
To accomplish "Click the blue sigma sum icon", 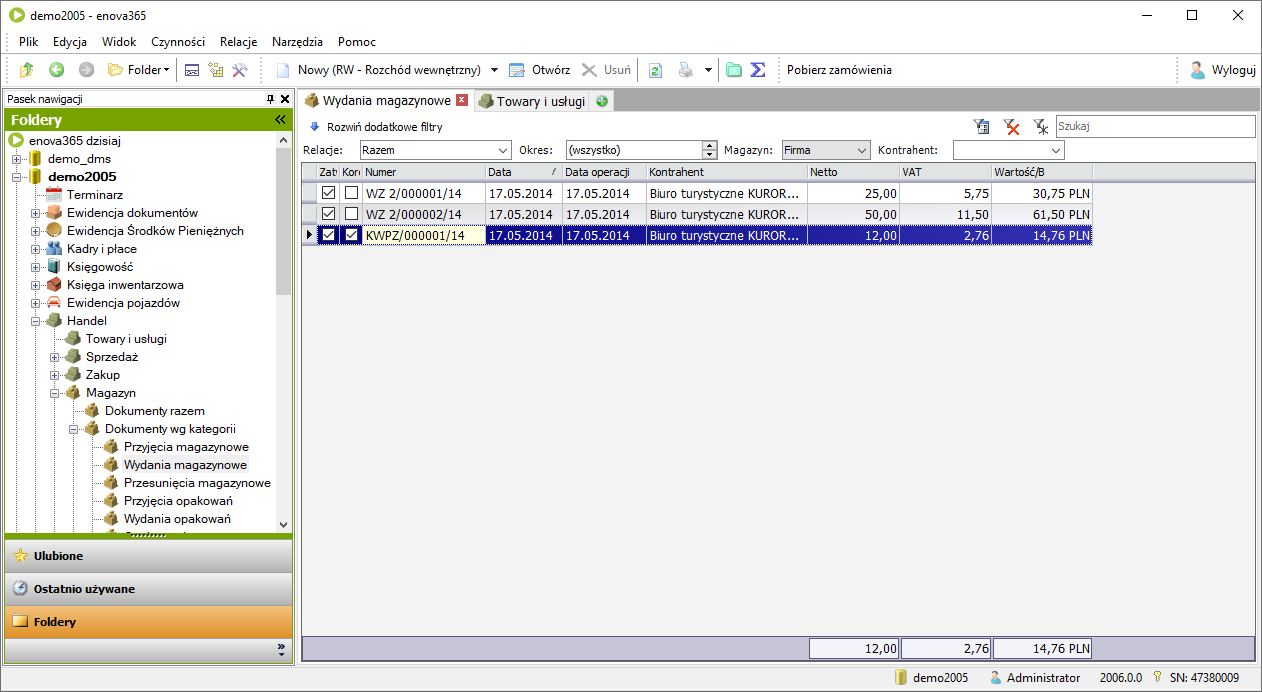I will pos(758,70).
